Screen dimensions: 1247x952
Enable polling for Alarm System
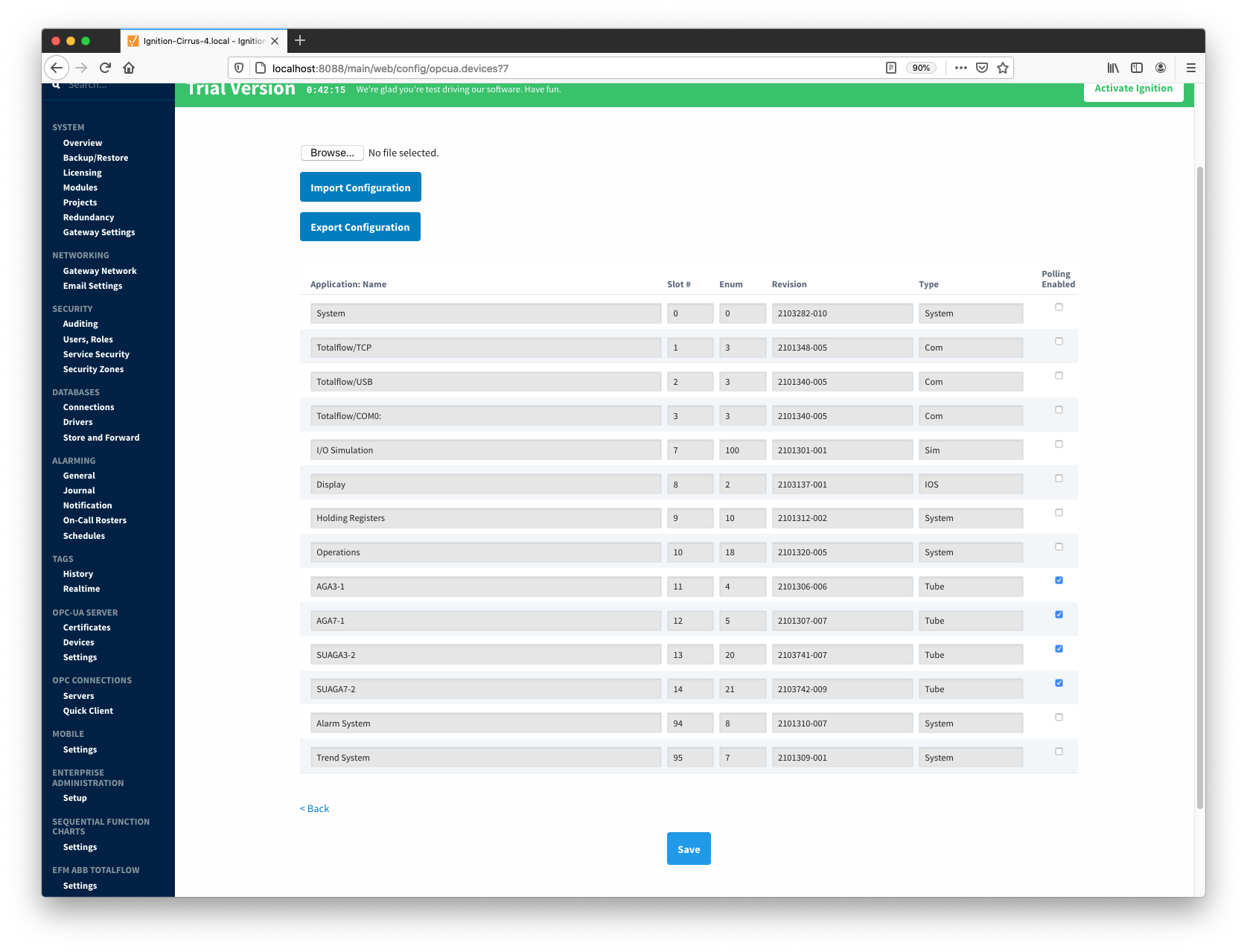pos(1059,718)
